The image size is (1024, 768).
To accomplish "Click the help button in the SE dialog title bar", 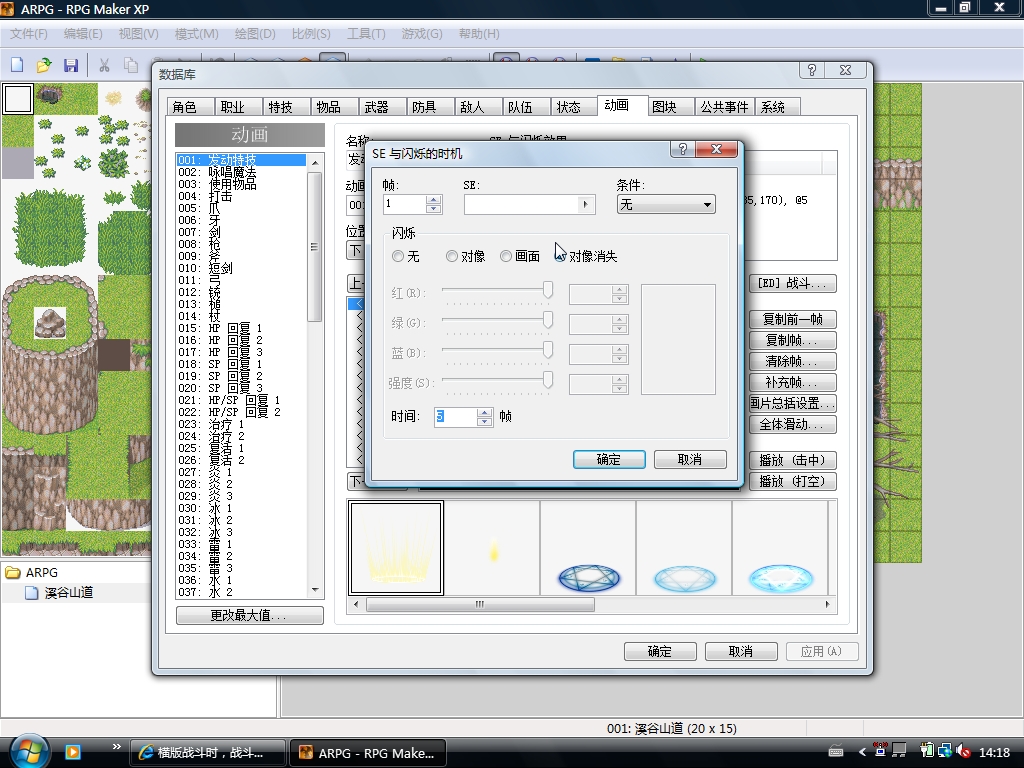I will (682, 150).
